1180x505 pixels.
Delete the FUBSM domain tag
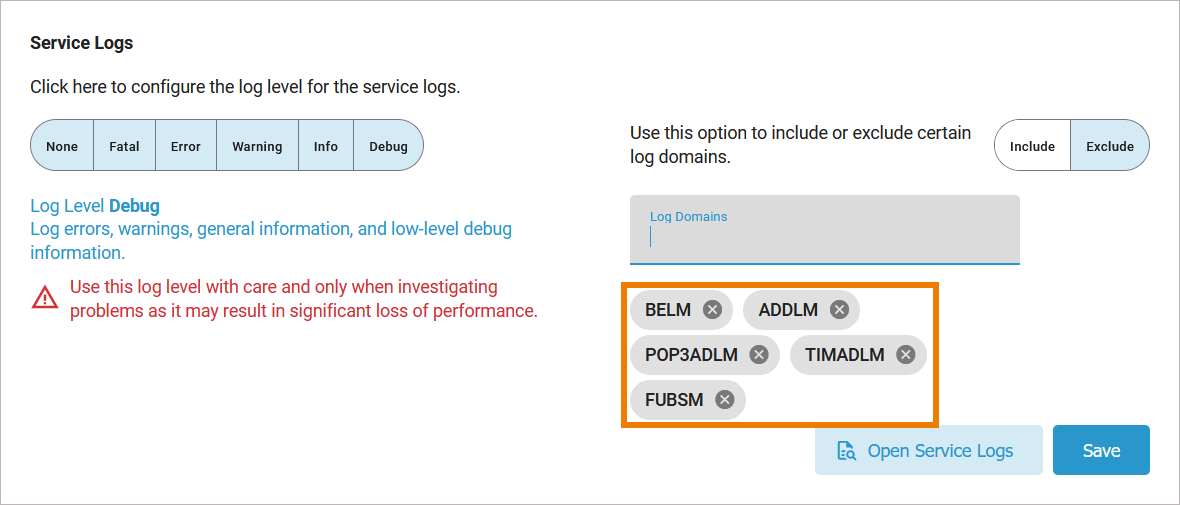[x=725, y=400]
